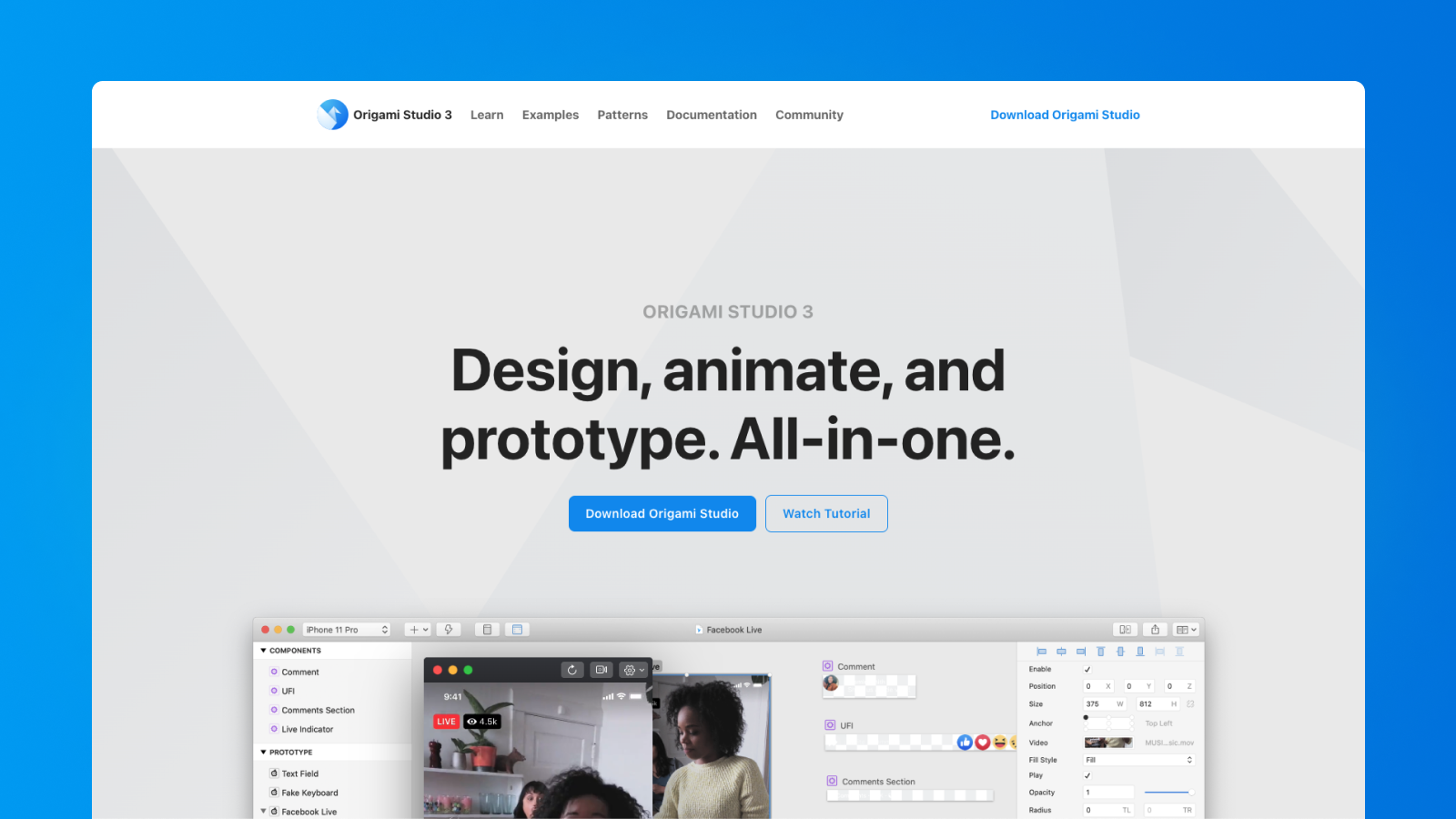This screenshot has width=1456, height=819.
Task: Select the align left edges icon
Action: pos(1042,652)
